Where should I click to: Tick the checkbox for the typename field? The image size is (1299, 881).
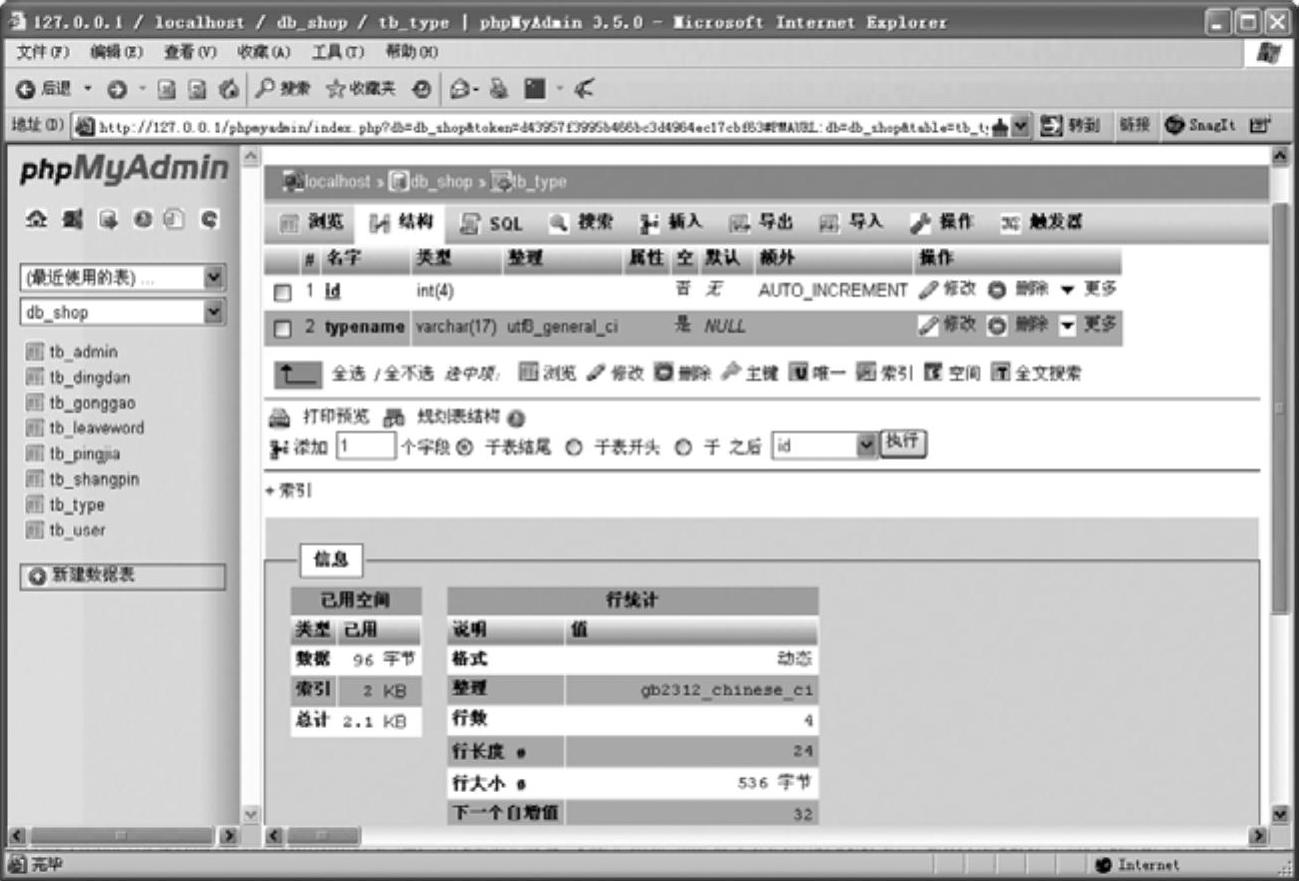282,327
